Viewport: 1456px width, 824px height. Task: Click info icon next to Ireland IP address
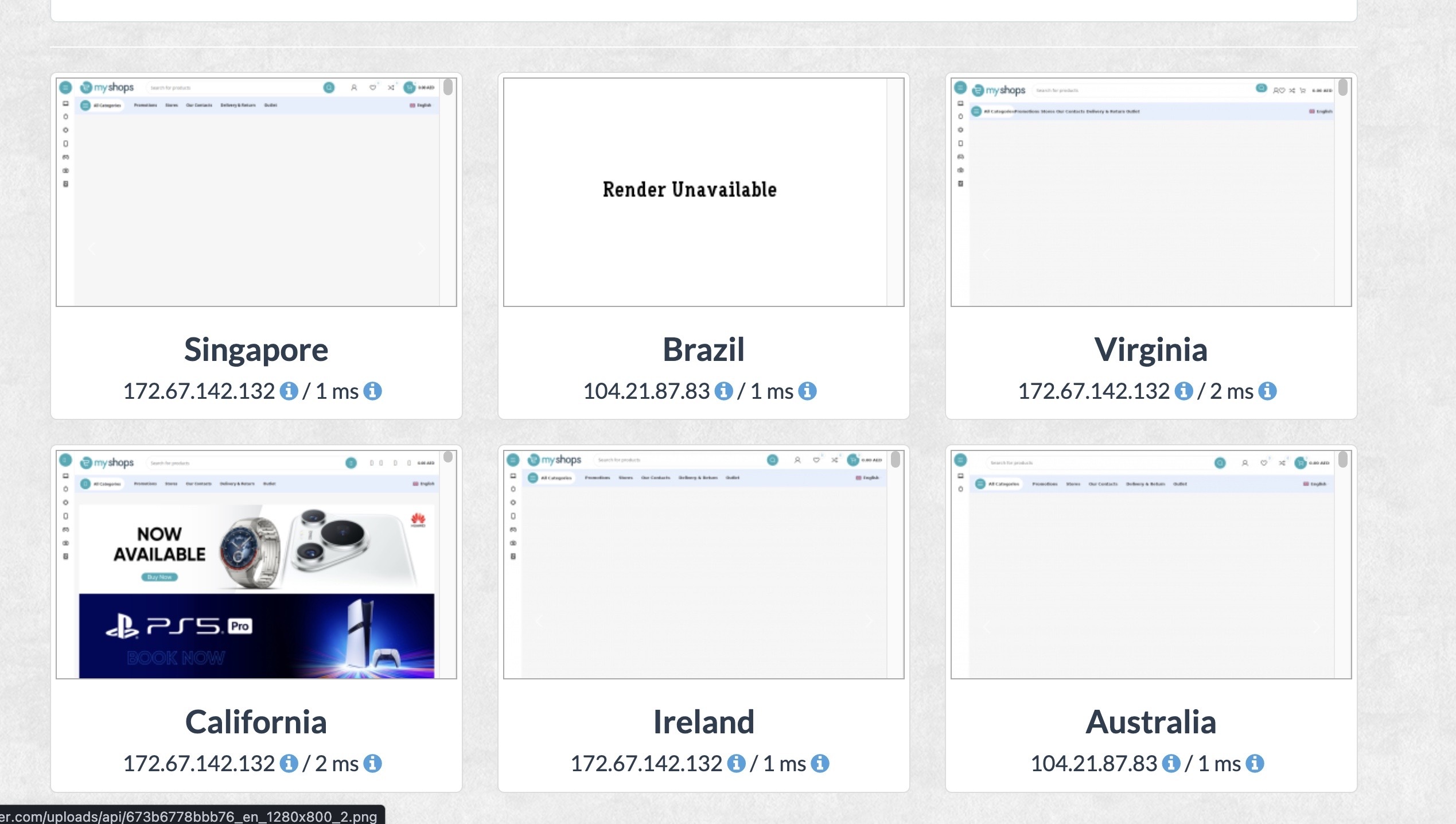click(x=736, y=764)
